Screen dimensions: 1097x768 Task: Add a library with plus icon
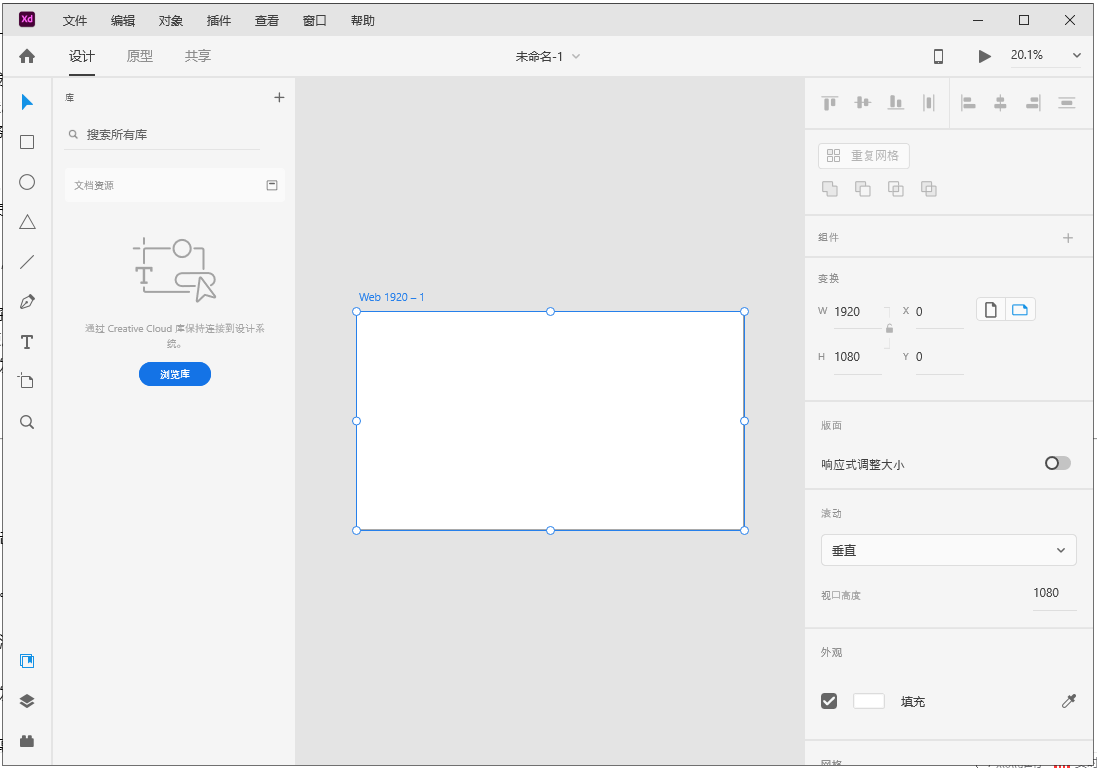coord(279,97)
